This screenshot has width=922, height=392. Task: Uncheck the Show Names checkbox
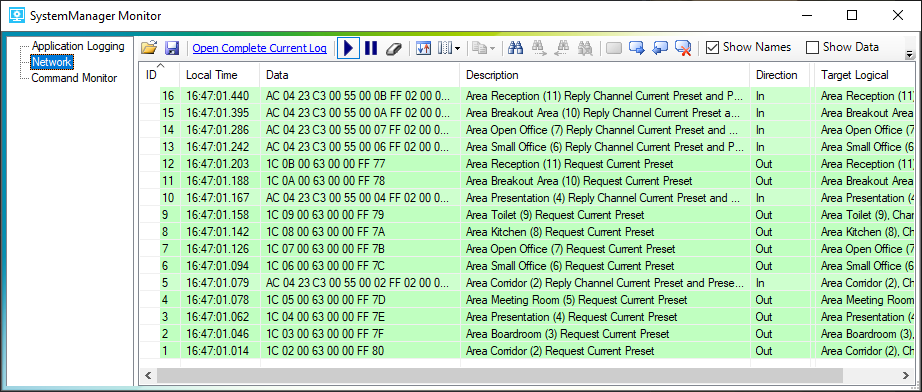[712, 48]
